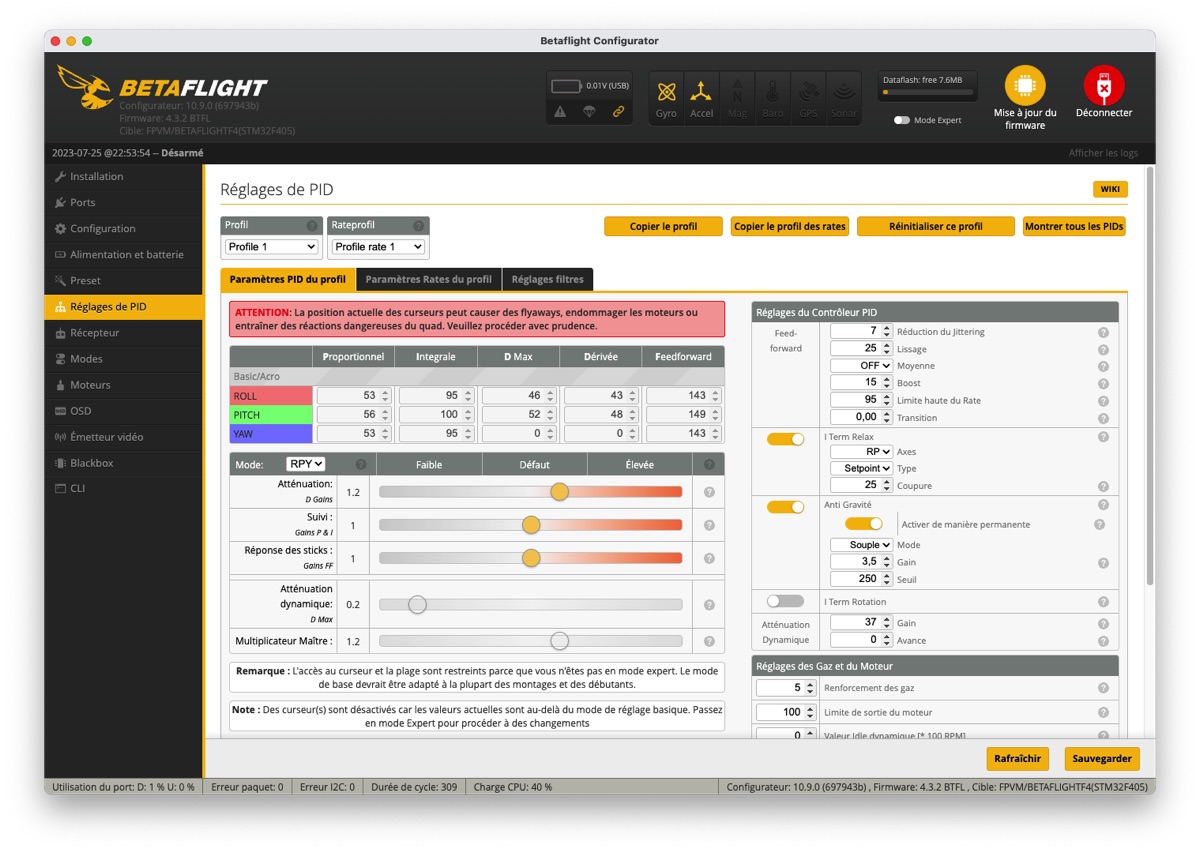Click PITCH Integrale value field
Screen dimensions: 1200x853
pyautogui.click(x=435, y=414)
